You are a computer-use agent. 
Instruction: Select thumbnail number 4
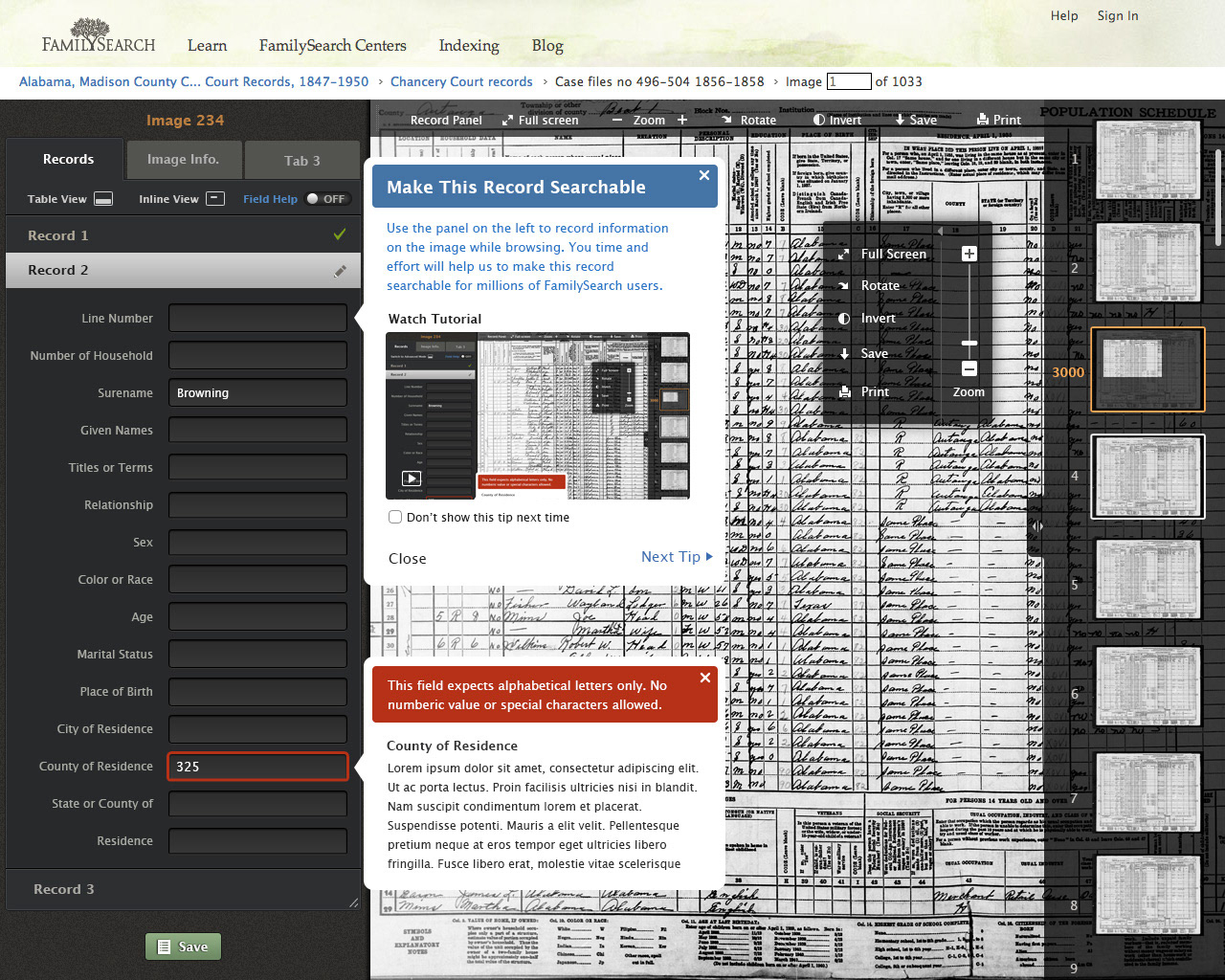point(1148,477)
